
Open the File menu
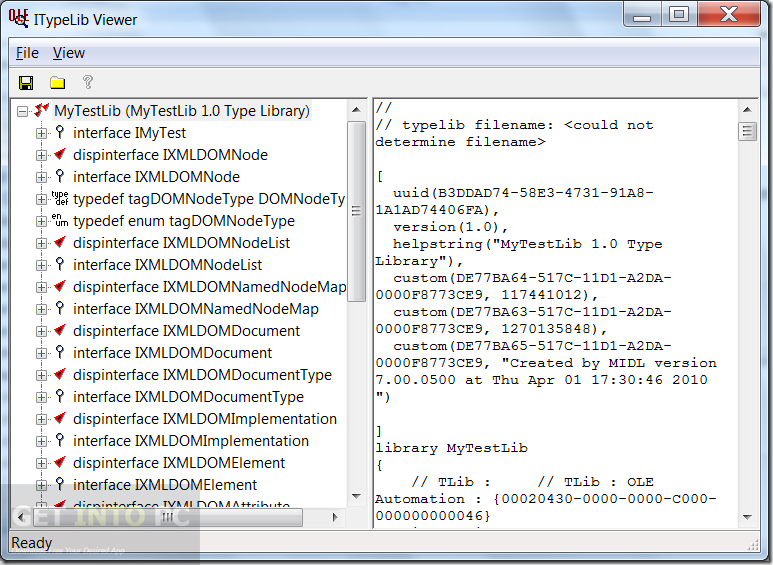pos(27,53)
